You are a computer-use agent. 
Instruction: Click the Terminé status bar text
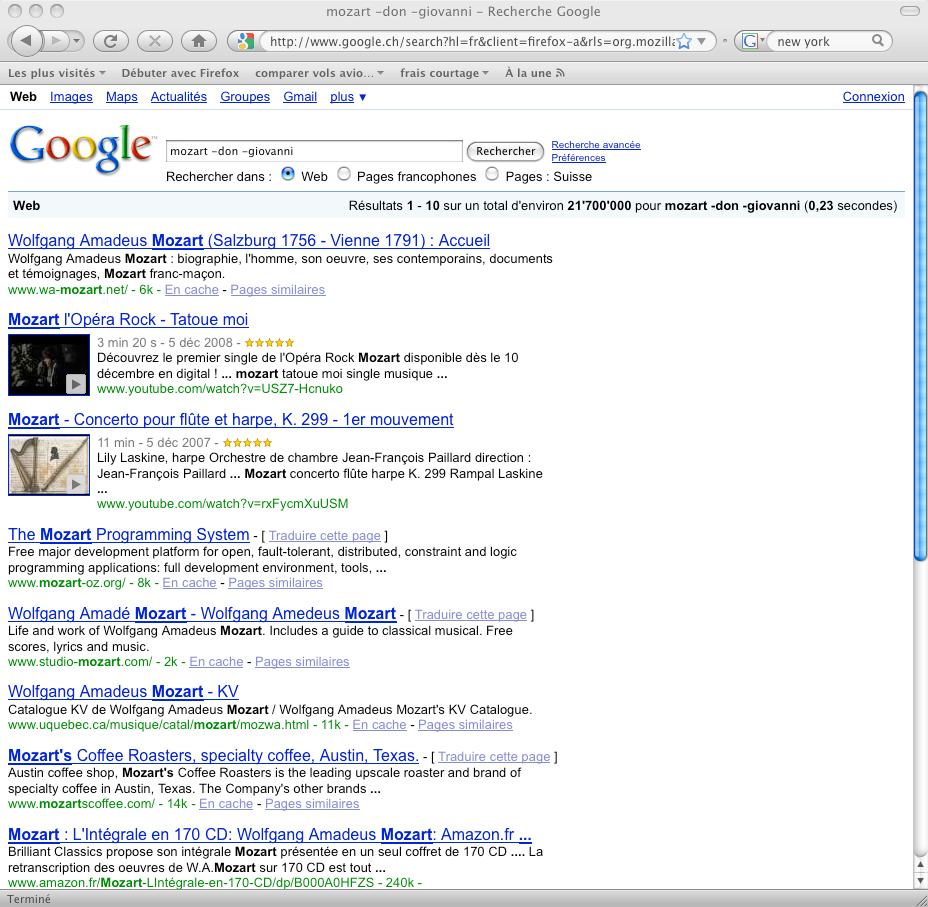tap(29, 899)
